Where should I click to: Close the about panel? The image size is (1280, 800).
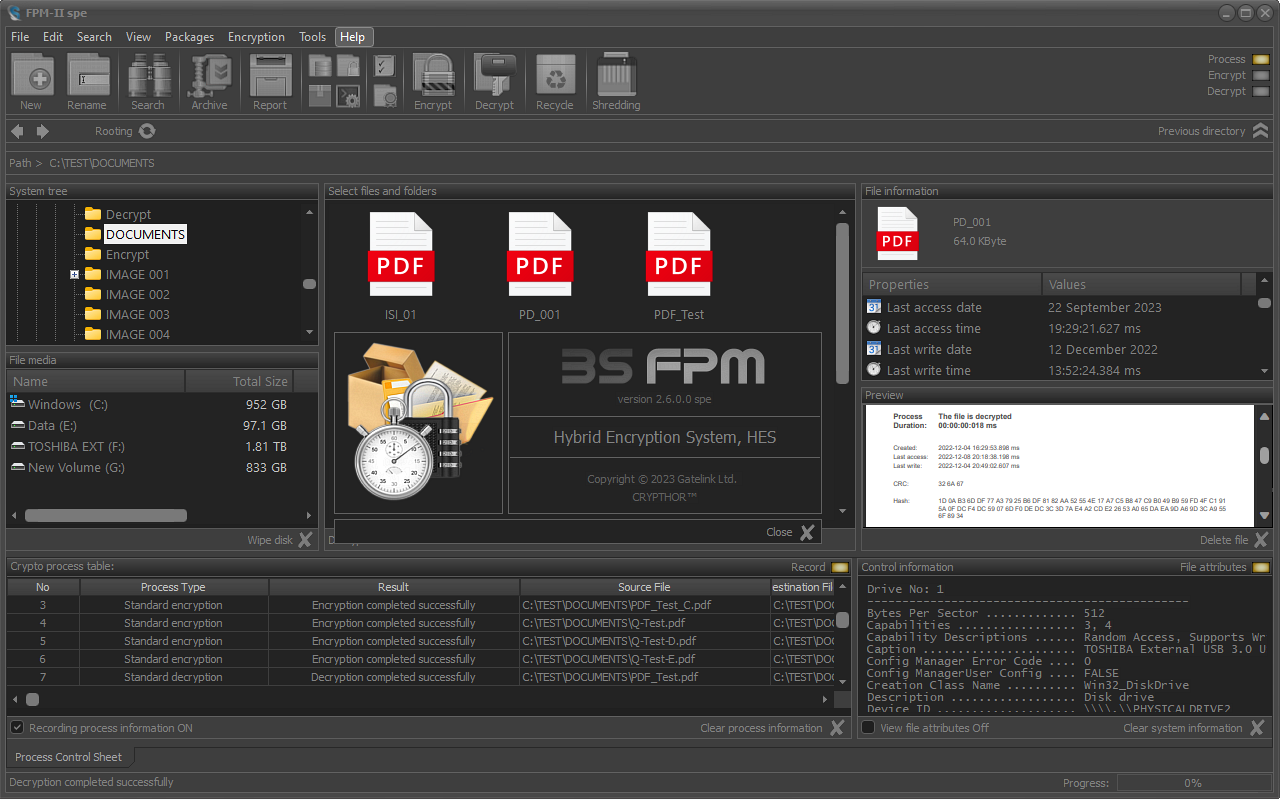[x=807, y=532]
